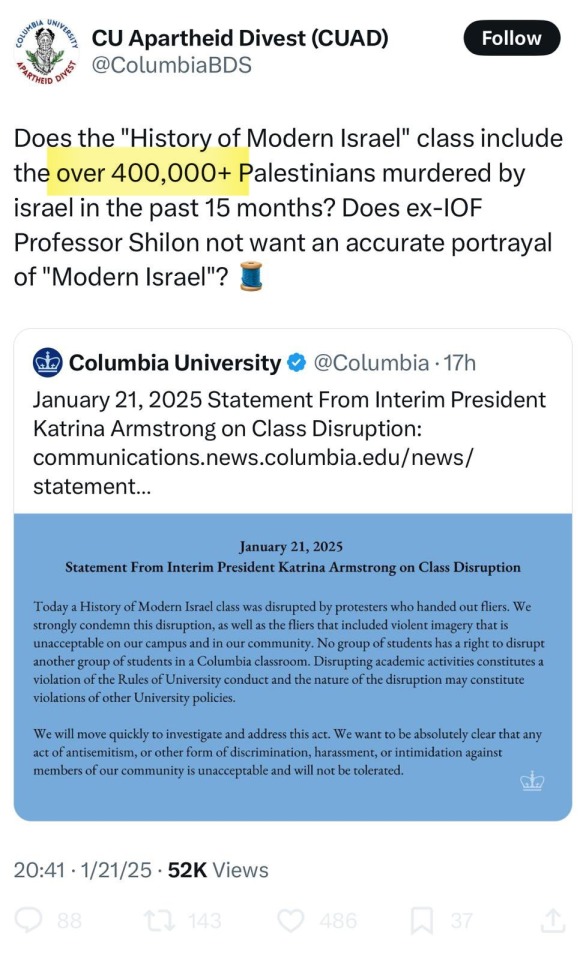Open the @Columbia handle in quoted post
586x960 pixels.
(x=371, y=362)
